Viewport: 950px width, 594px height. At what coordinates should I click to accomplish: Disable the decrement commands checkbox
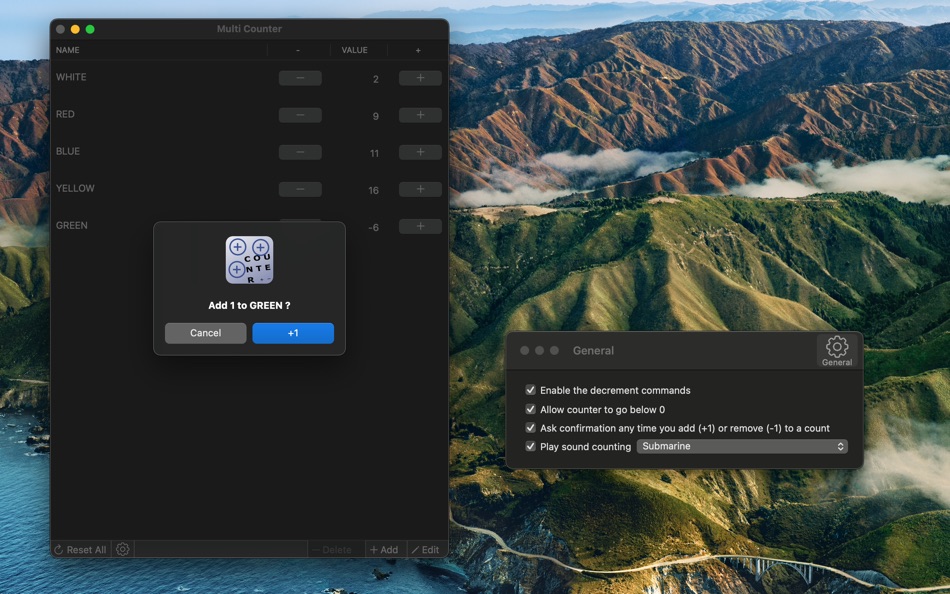530,390
